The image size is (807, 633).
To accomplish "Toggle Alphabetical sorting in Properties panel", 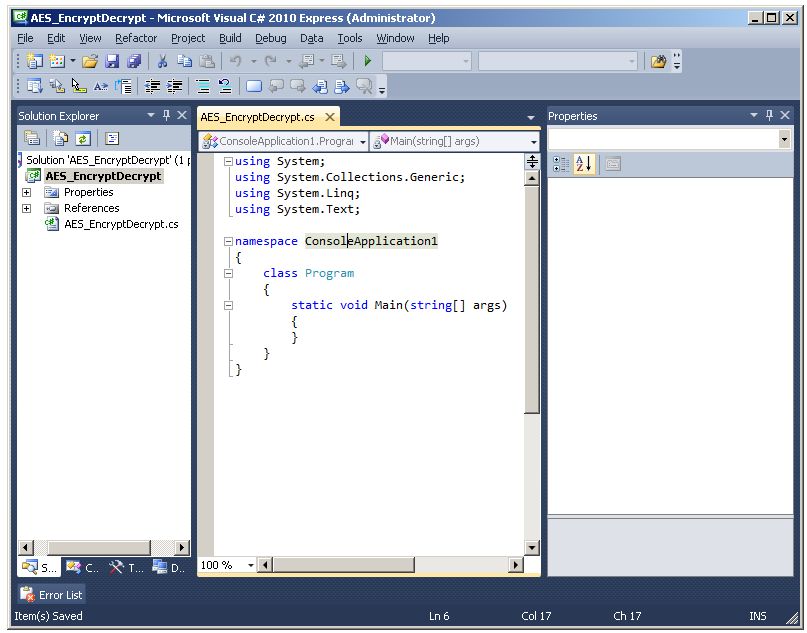I will (584, 164).
